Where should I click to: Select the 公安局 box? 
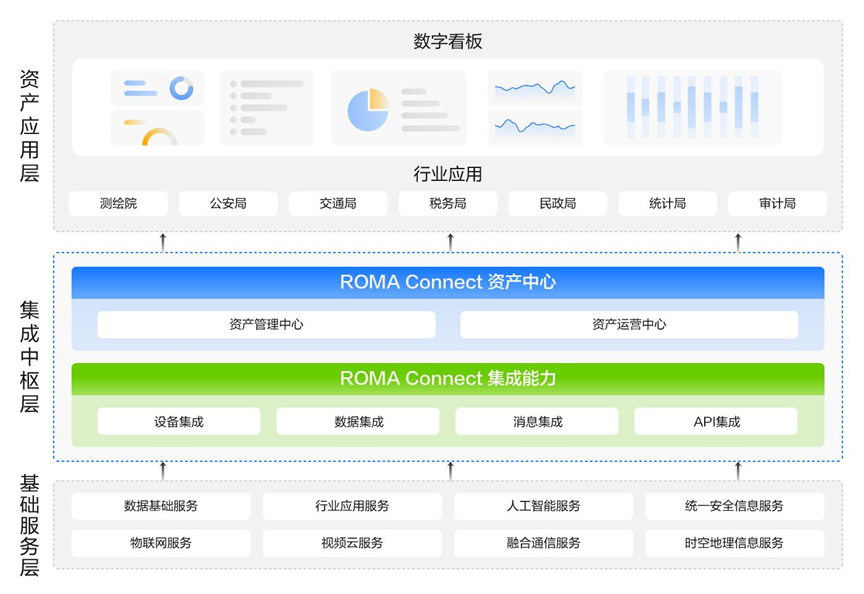[228, 203]
